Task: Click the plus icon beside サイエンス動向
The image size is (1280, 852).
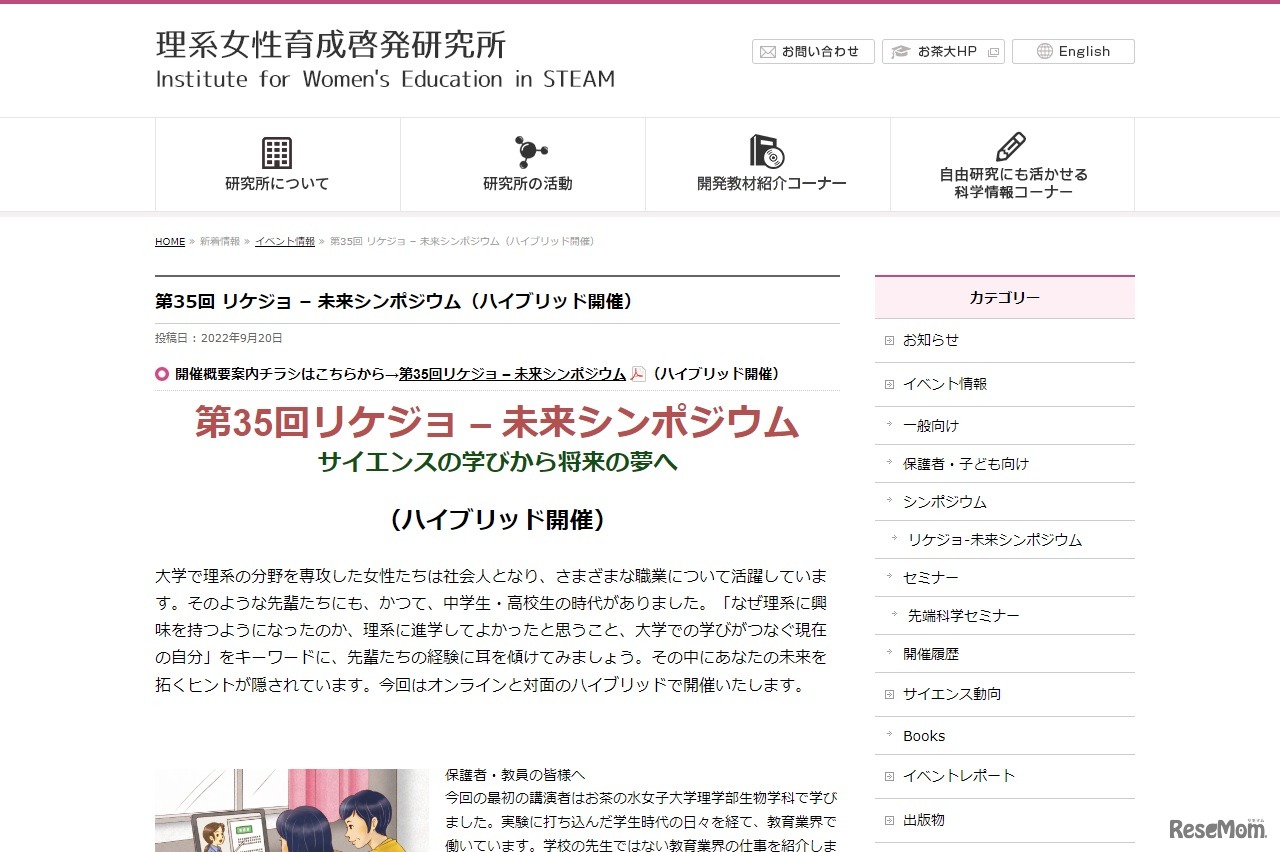Action: 889,695
